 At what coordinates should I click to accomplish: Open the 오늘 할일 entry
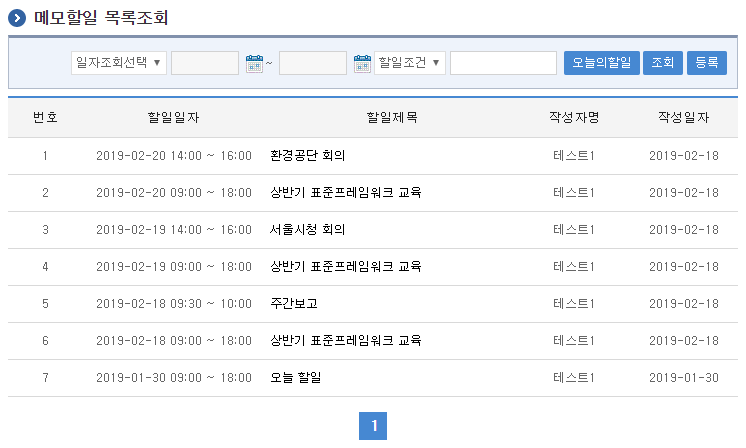point(296,378)
